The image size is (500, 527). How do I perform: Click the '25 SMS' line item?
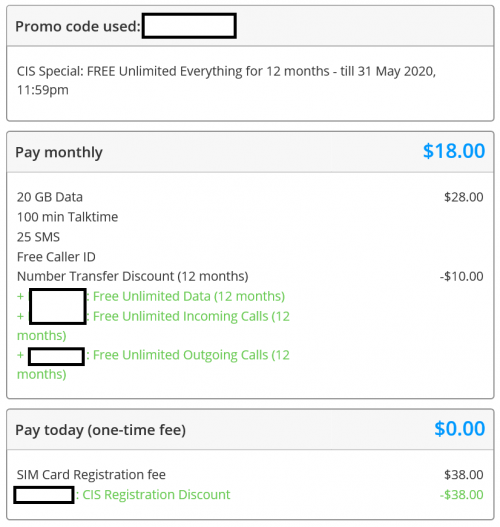click(38, 237)
